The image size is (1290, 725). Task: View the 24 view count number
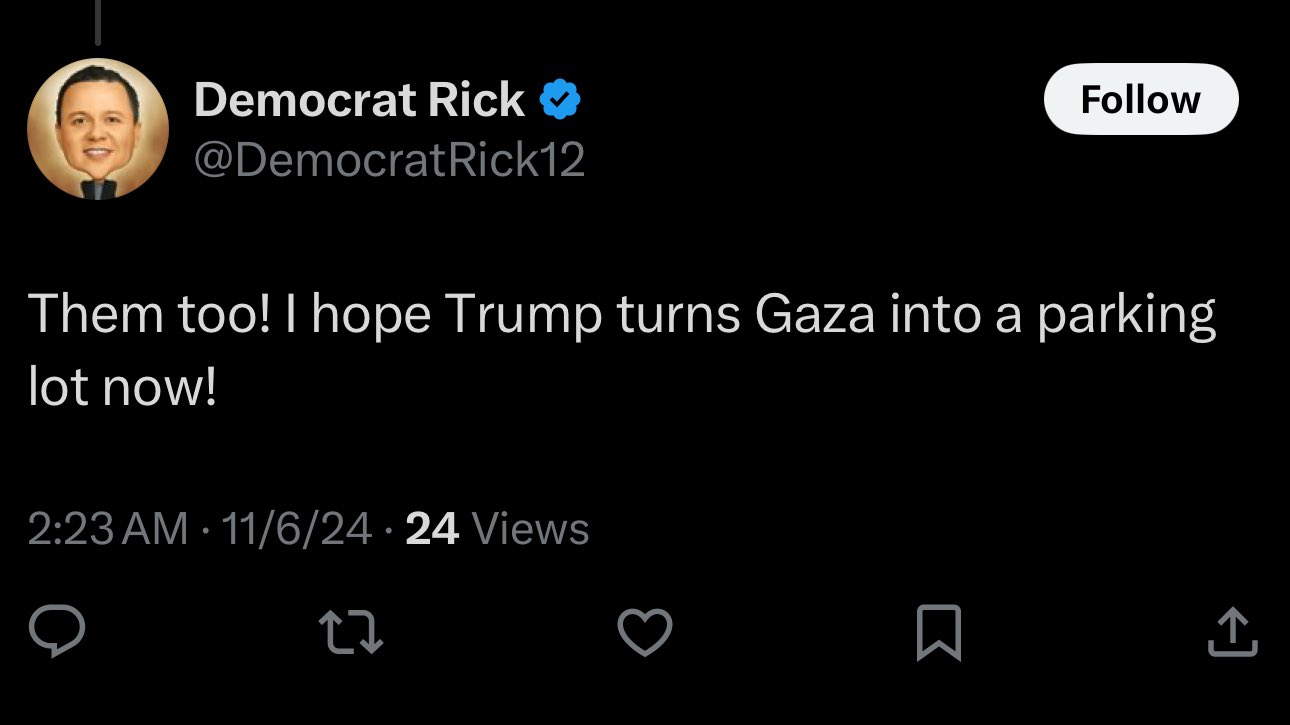coord(432,528)
